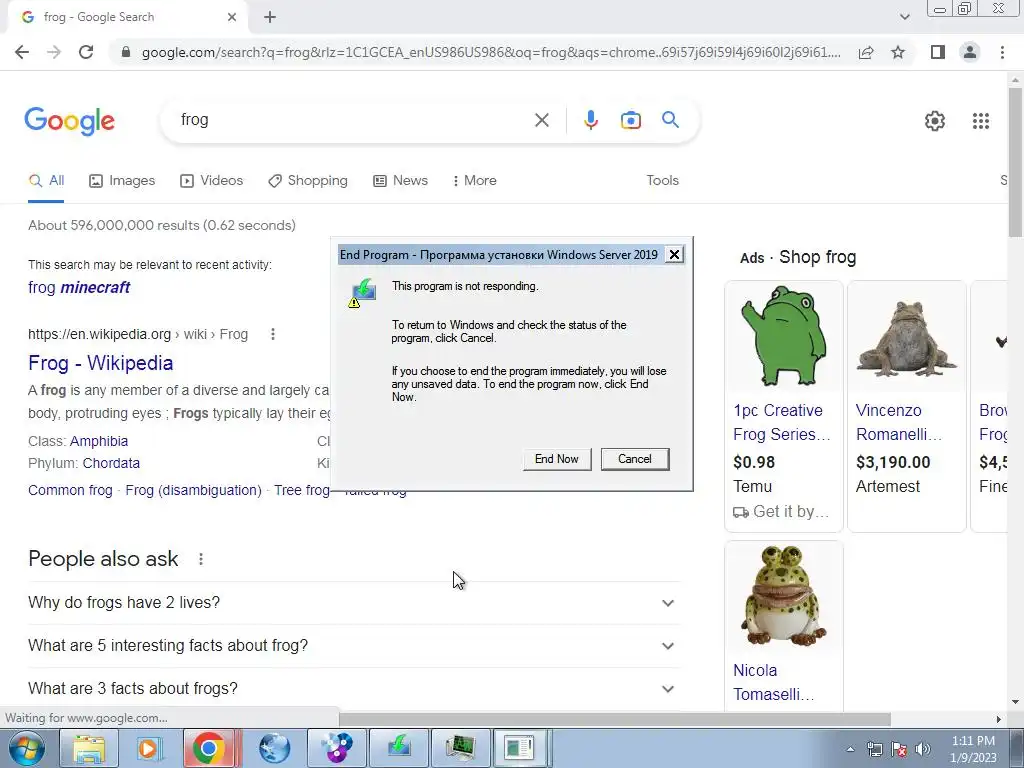Open the Google apps grid icon

tap(980, 121)
